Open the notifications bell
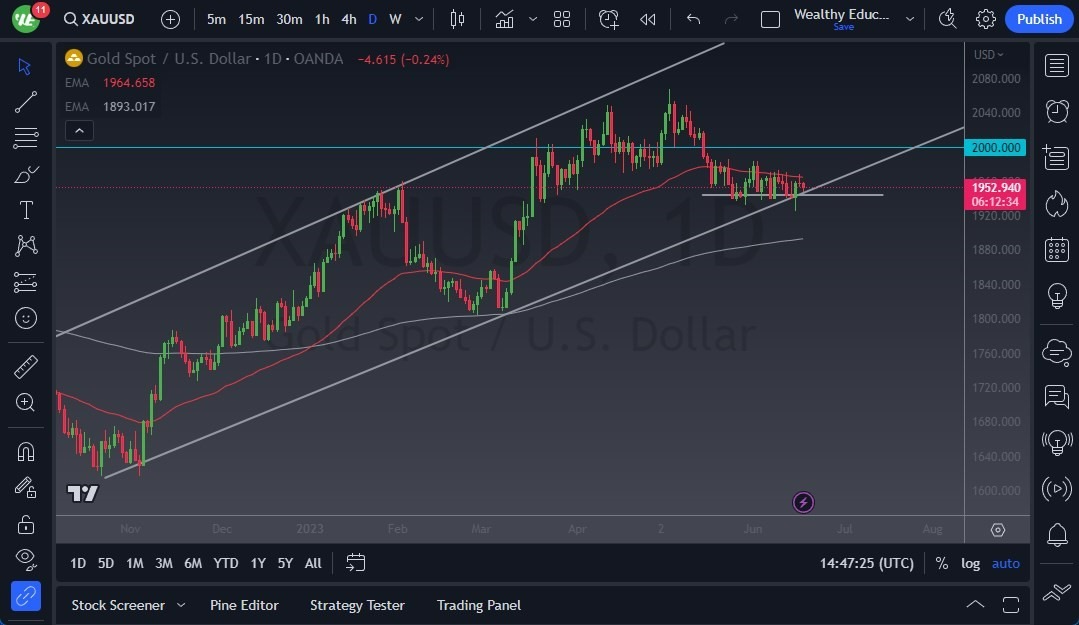The width and height of the screenshot is (1079, 625). pos(1056,535)
